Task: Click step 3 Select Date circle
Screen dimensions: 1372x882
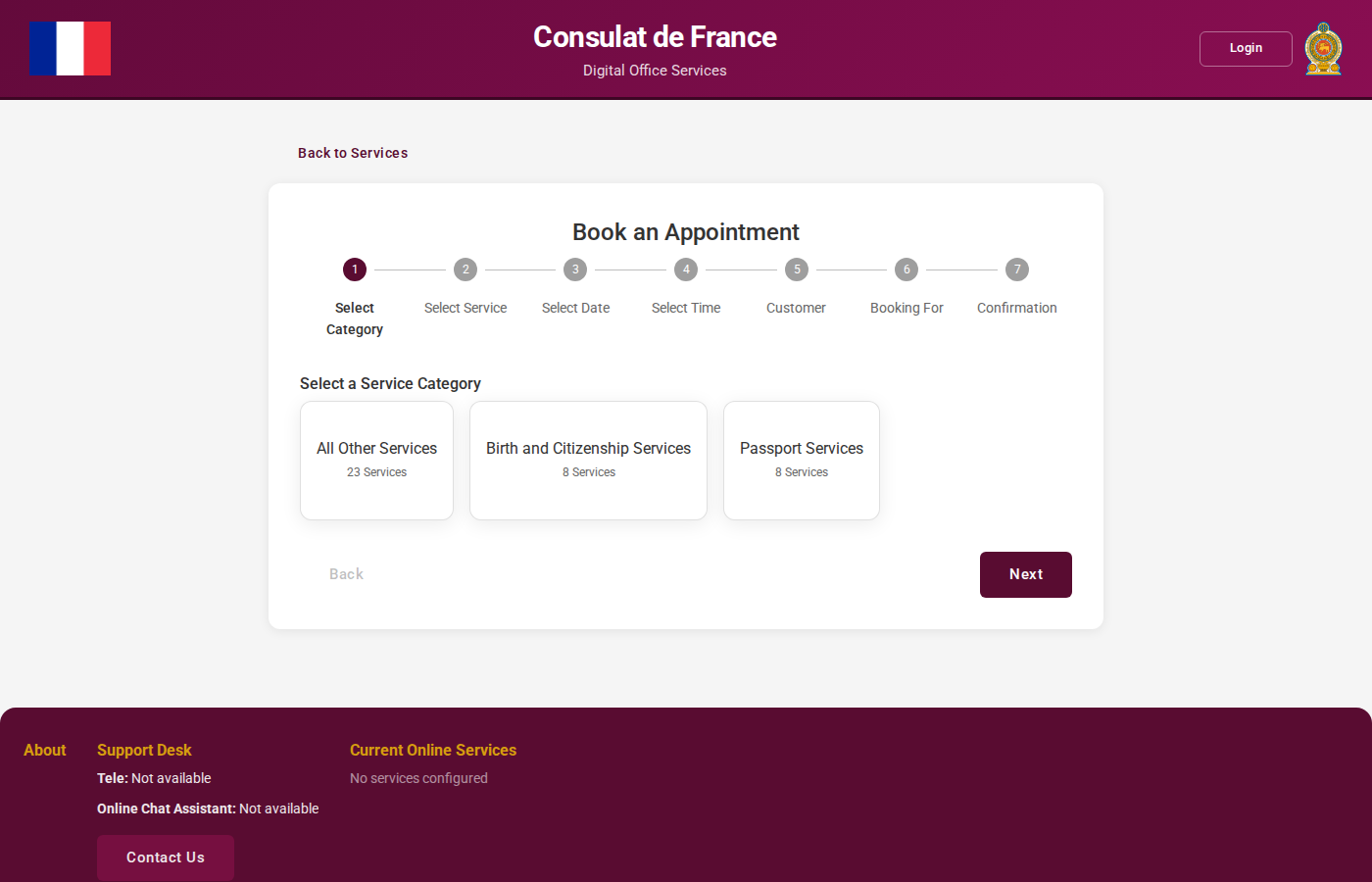Action: 575,269
